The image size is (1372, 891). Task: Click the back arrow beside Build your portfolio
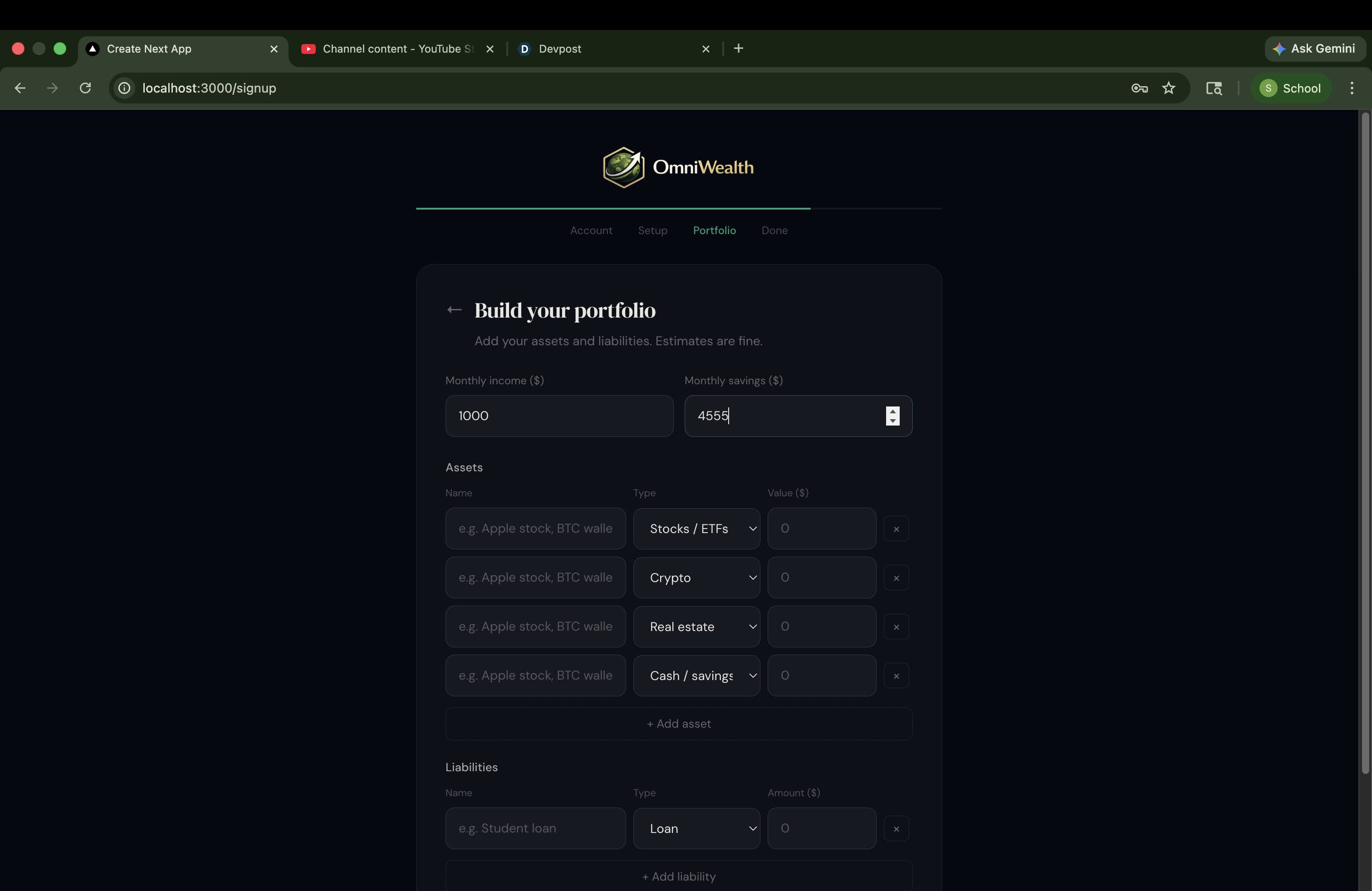point(454,310)
